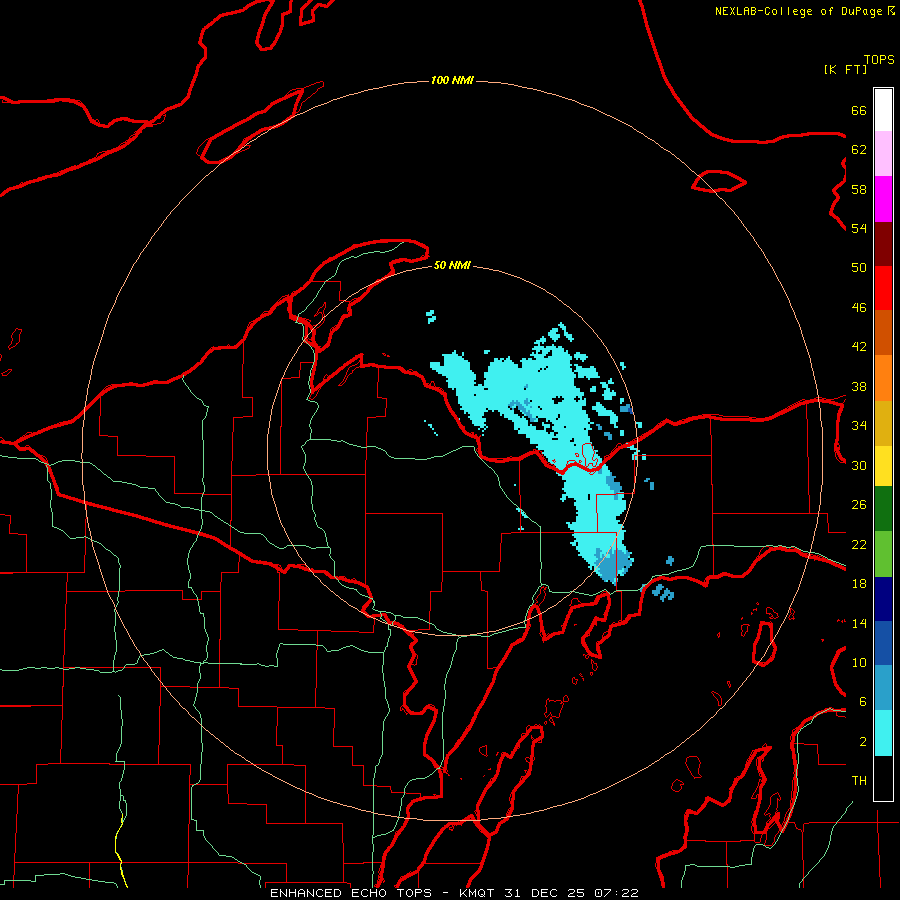The width and height of the screenshot is (900, 900).
Task: Select the navy blue legend swatch
Action: pyautogui.click(x=883, y=599)
